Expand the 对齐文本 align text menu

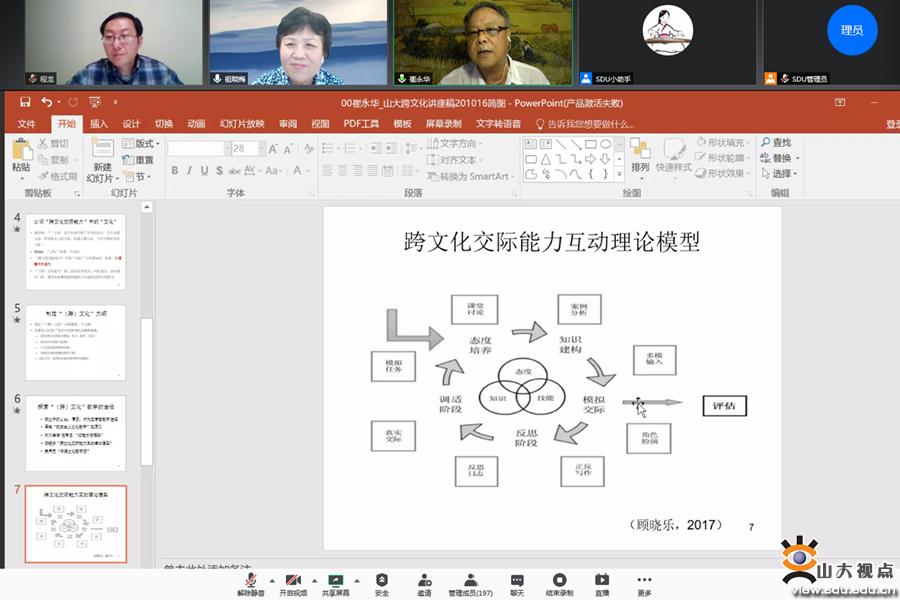pyautogui.click(x=455, y=160)
